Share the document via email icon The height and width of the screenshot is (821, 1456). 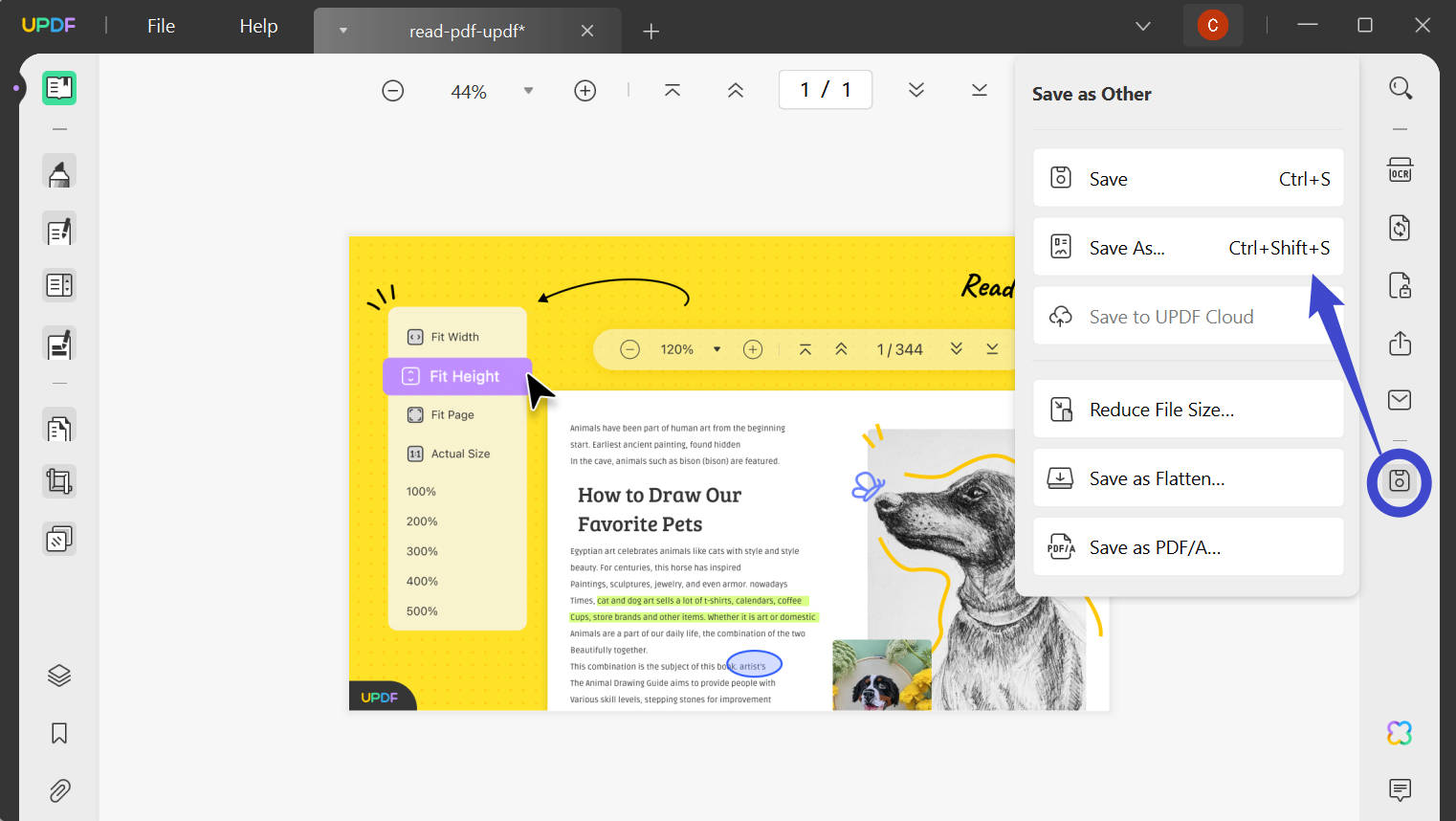point(1400,400)
